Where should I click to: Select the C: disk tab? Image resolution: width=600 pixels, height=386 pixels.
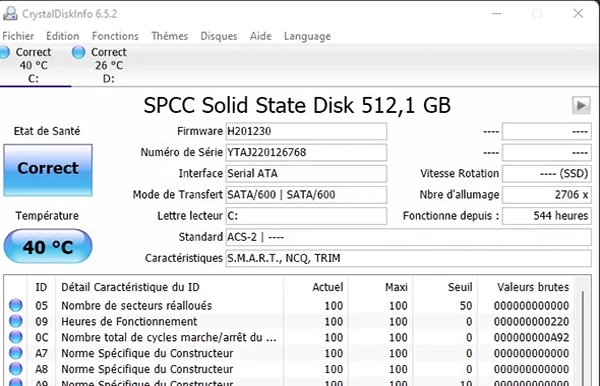point(33,65)
